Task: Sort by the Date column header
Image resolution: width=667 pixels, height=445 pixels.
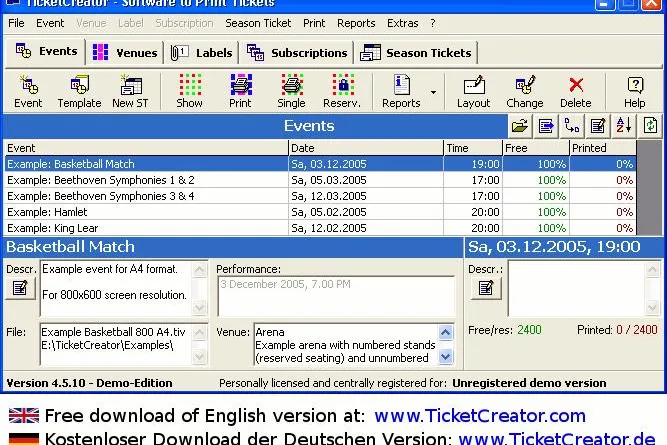Action: 366,148
